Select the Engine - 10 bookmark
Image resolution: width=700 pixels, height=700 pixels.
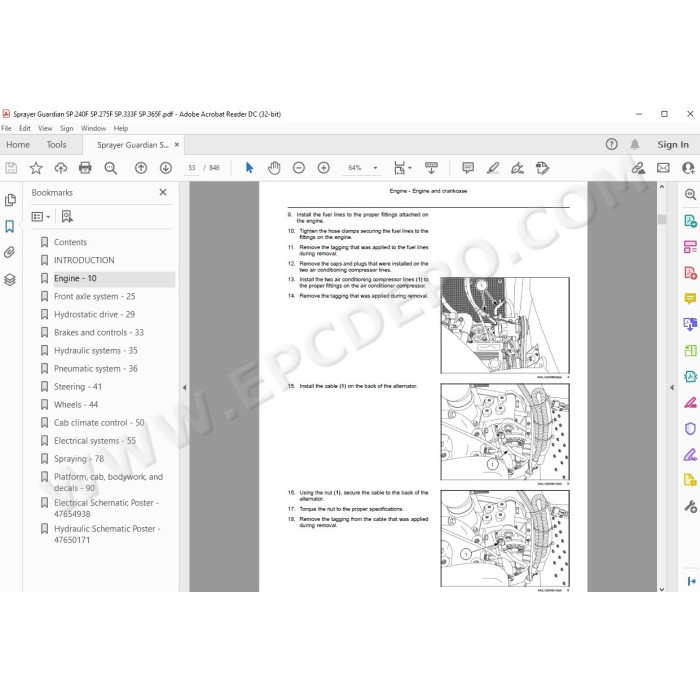[x=75, y=279]
